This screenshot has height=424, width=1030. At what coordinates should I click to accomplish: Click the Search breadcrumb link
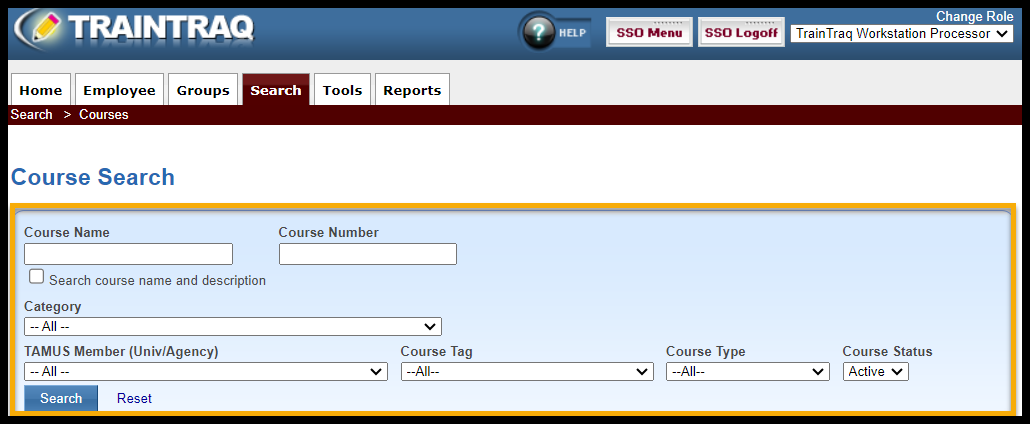(31, 115)
